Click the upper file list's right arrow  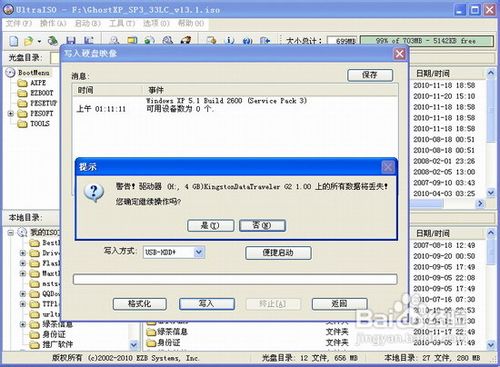480,203
